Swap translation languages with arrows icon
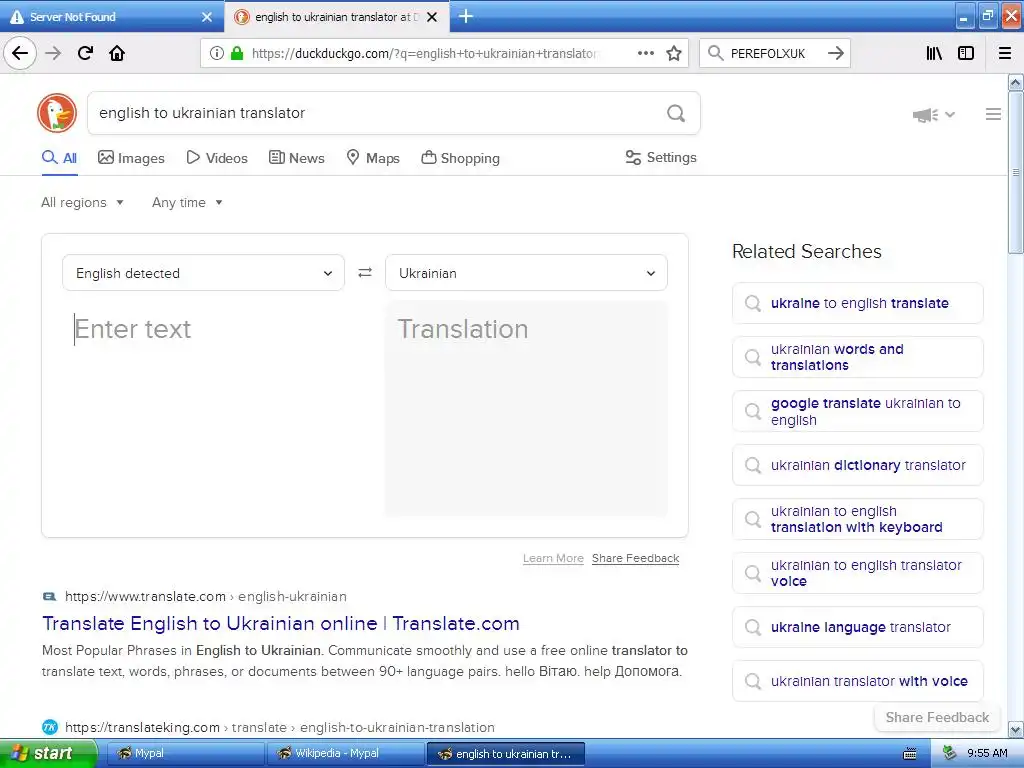 (365, 272)
